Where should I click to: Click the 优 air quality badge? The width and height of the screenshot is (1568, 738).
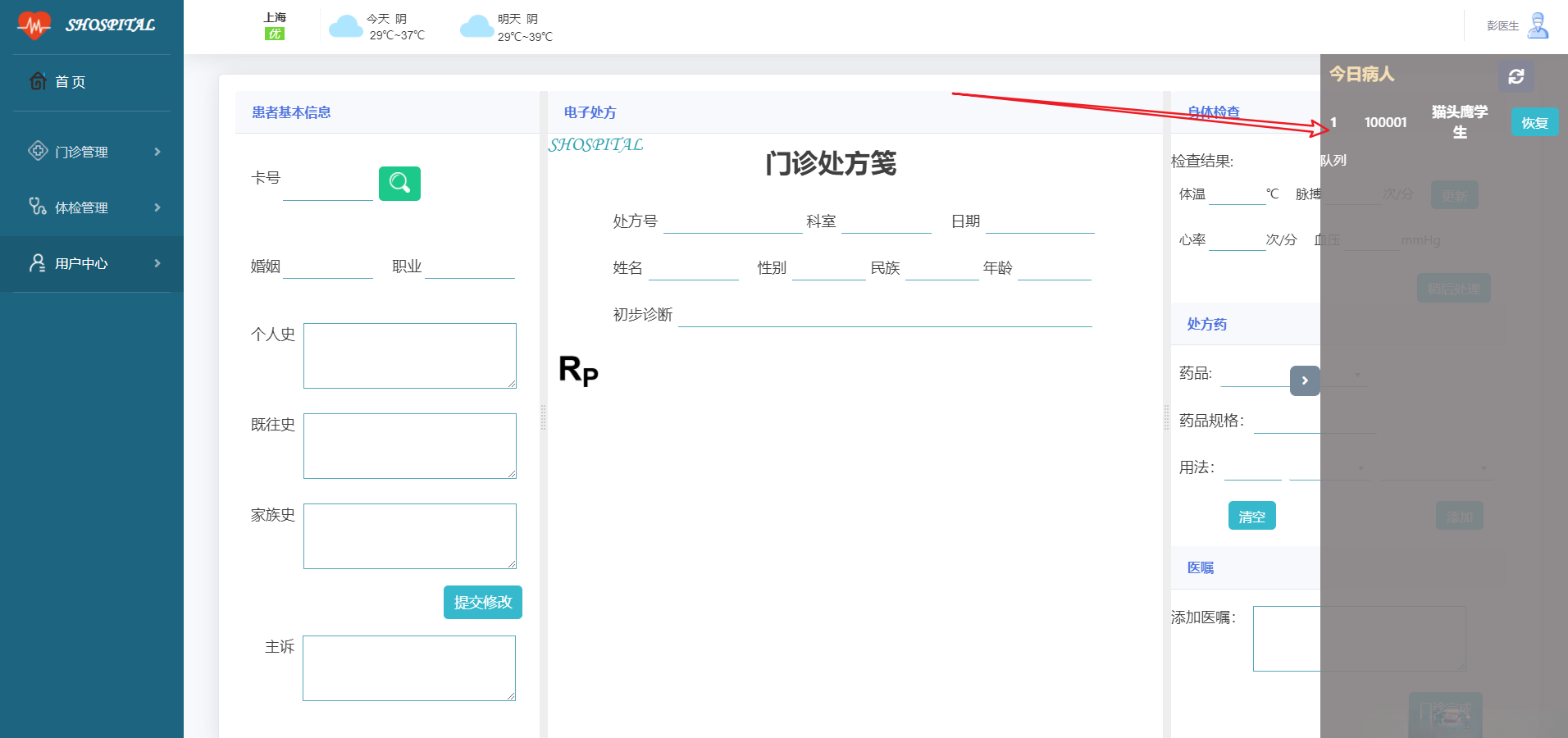coord(275,34)
